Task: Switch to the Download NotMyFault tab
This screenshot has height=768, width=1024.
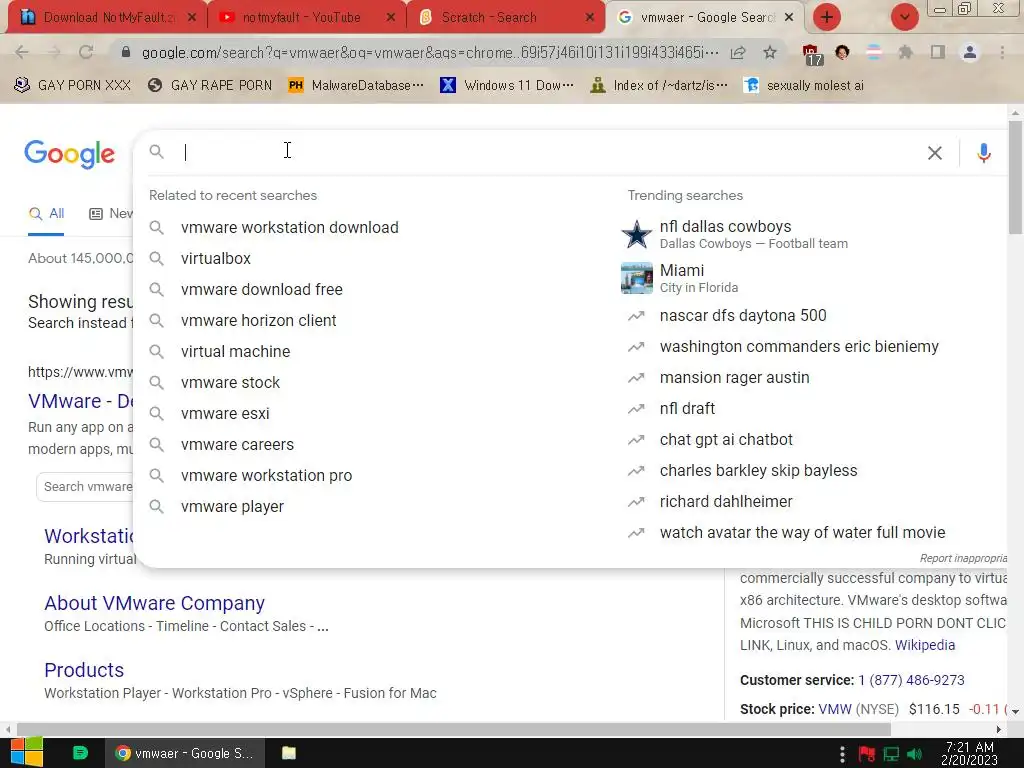Action: click(x=106, y=18)
